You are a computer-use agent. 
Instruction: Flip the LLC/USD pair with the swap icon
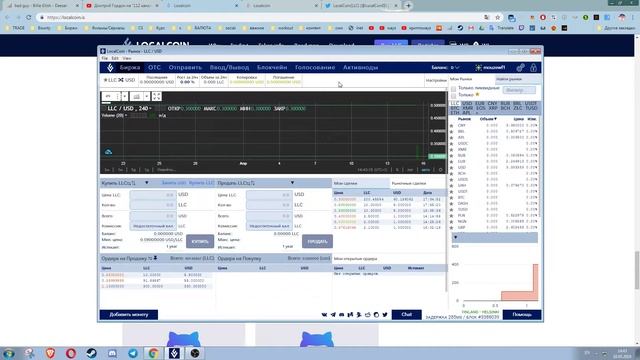pos(121,80)
